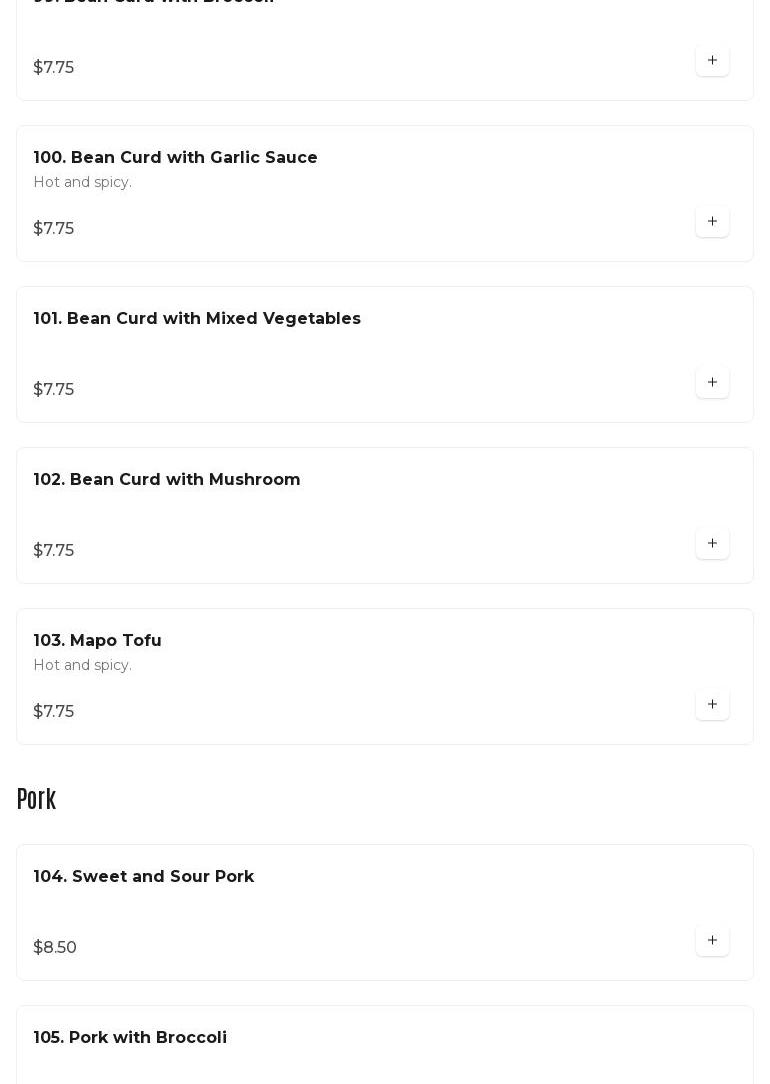Click the 103. Mapo Tofu title
The width and height of the screenshot is (770, 1084).
97,640
